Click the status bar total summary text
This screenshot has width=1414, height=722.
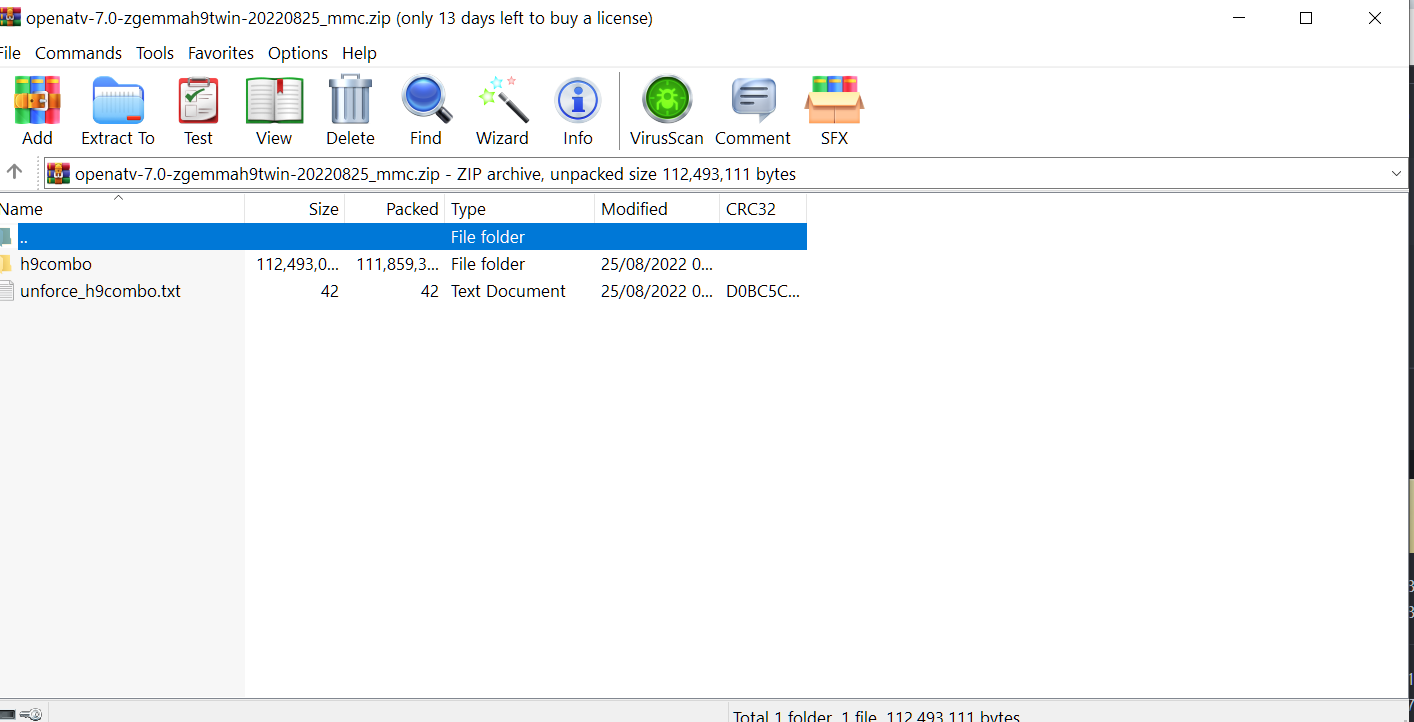(876, 715)
